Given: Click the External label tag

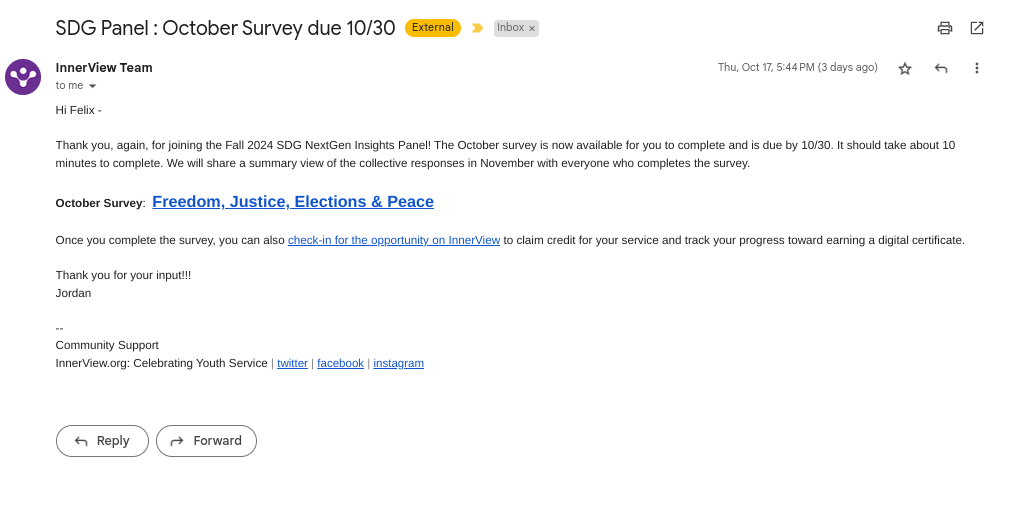Looking at the screenshot, I should click(x=432, y=28).
